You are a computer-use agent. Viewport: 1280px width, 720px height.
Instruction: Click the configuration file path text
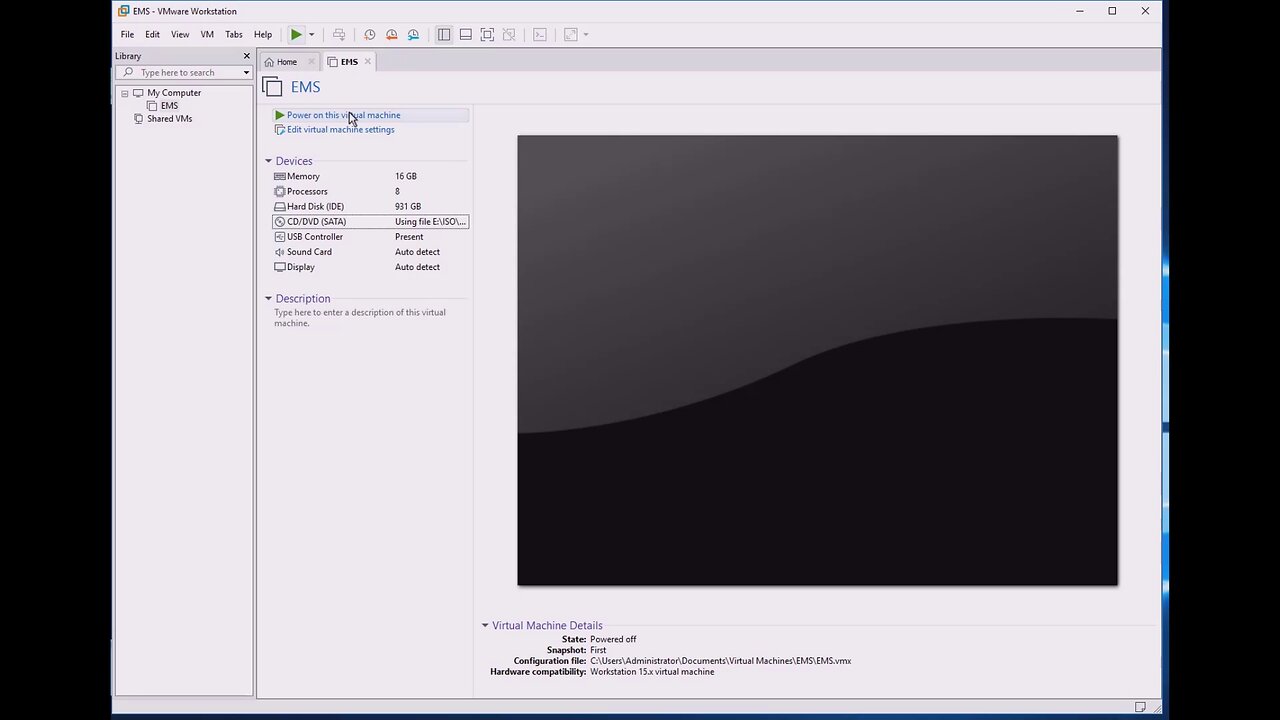click(721, 661)
